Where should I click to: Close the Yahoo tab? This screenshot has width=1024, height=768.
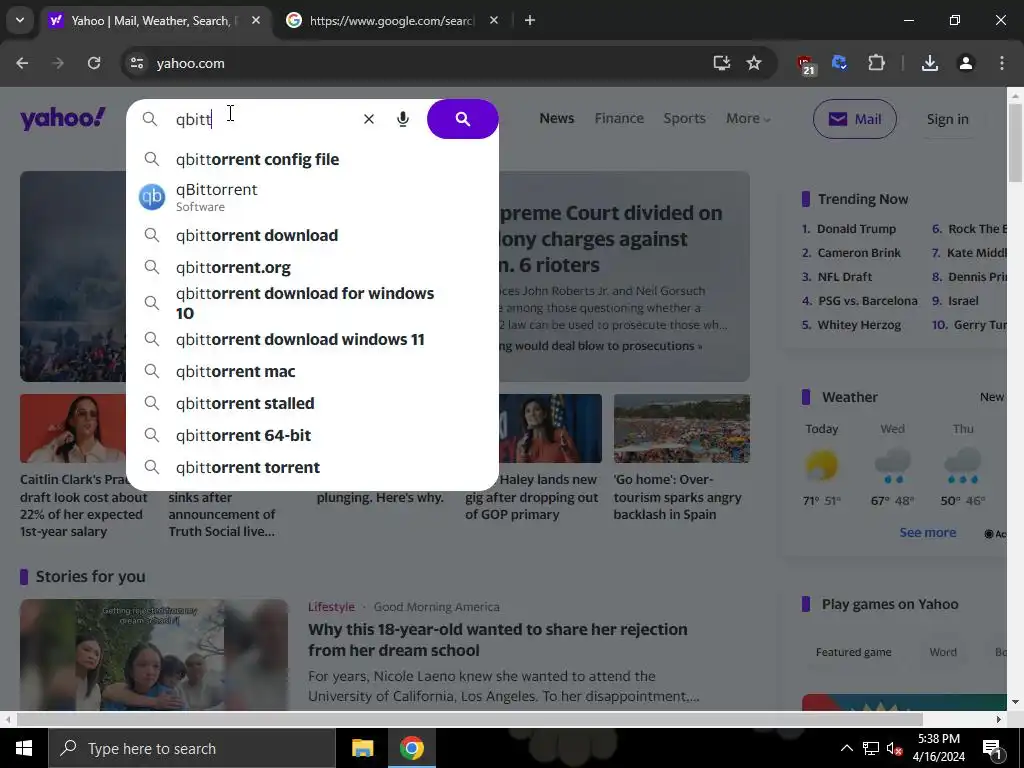click(x=256, y=21)
